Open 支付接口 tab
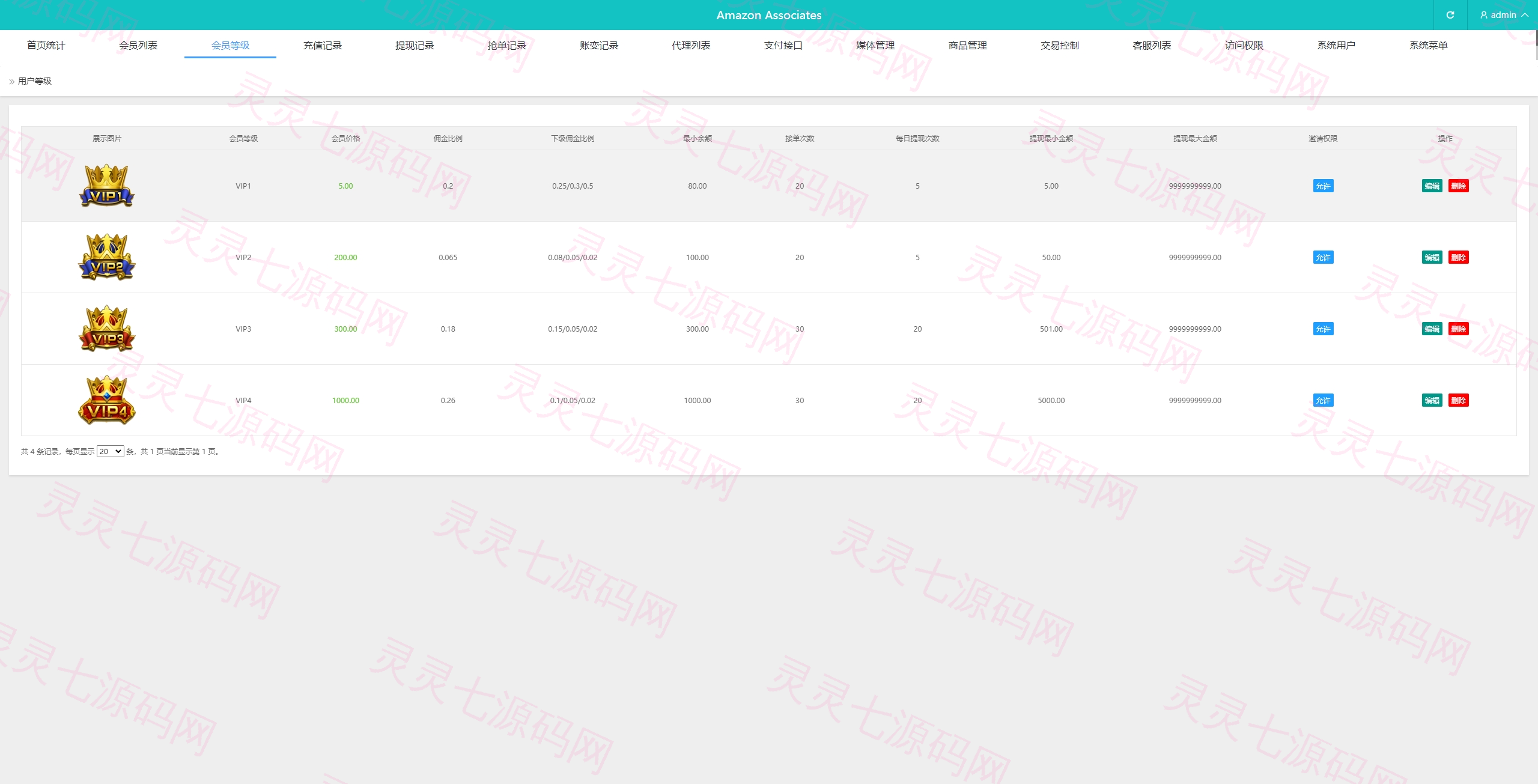The width and height of the screenshot is (1538, 784). point(783,45)
